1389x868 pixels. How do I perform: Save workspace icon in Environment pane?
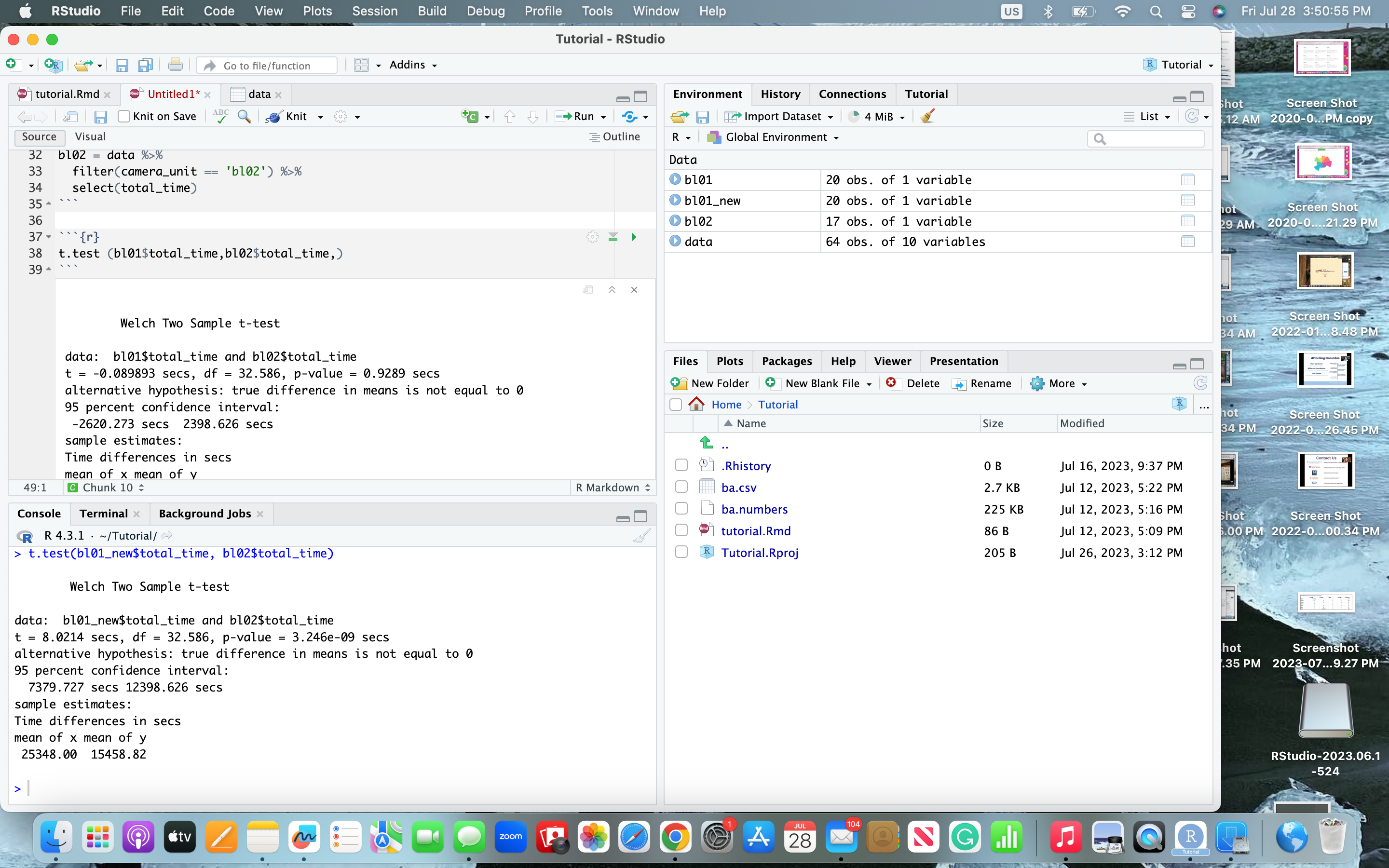(703, 117)
